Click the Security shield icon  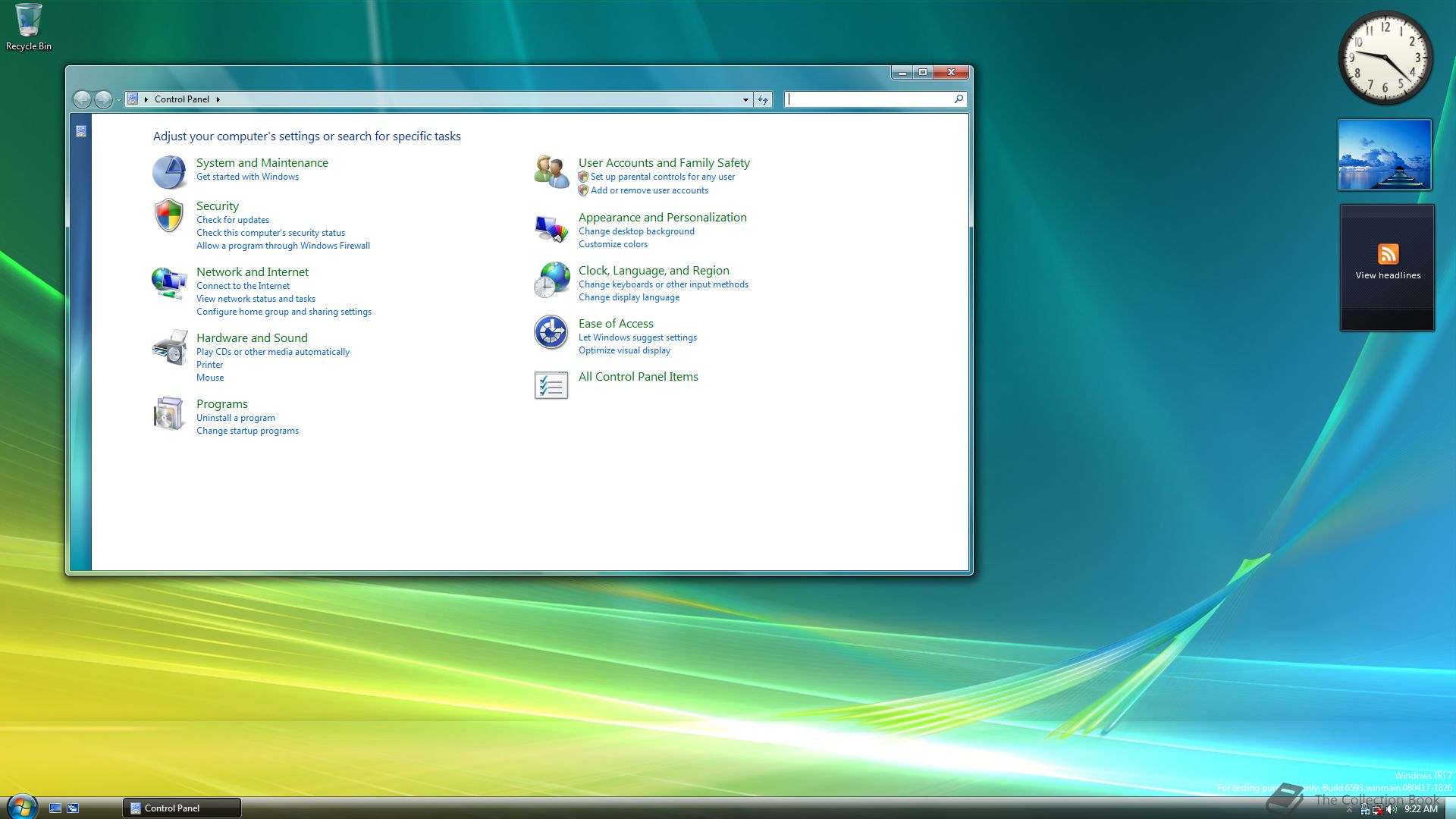coord(169,215)
